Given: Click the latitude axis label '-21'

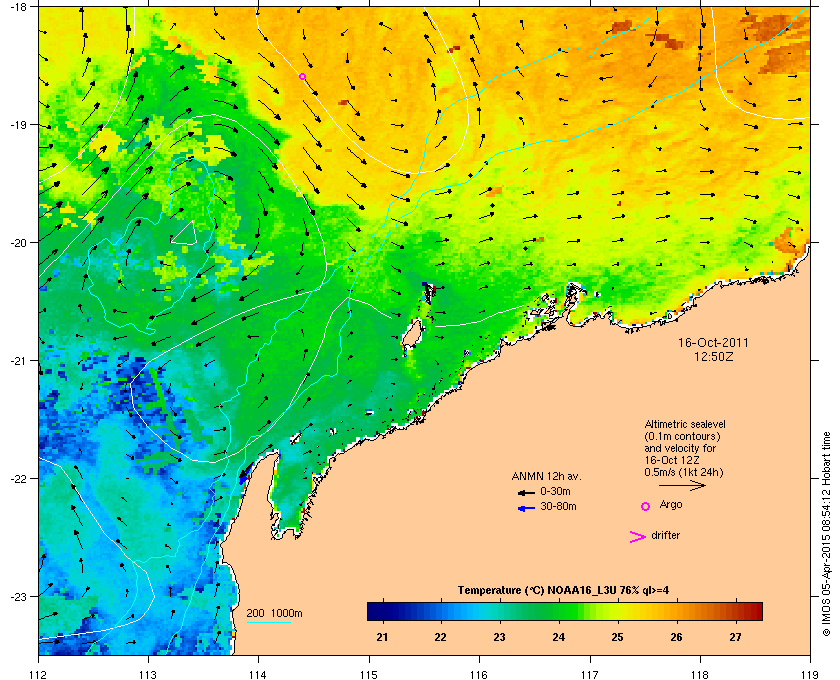Looking at the screenshot, I should pos(18,360).
